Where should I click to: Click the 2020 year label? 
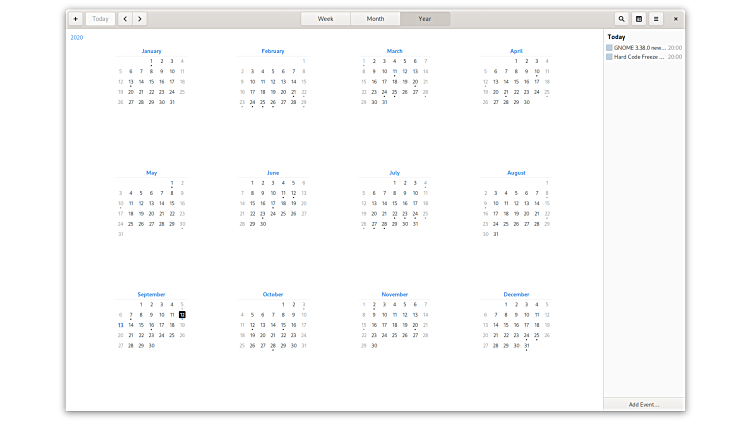77,37
